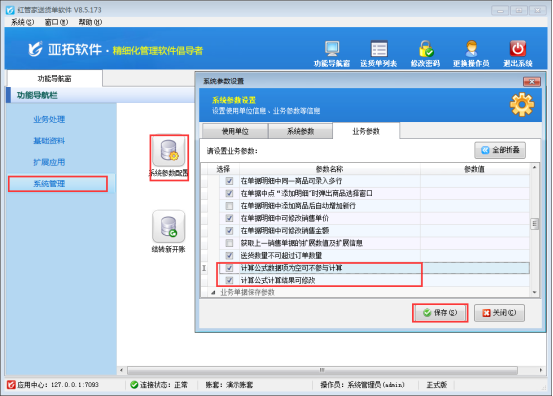Screen dimensions: 553x396
Task: Collapse the 业务单据保存参数 group
Action: (213, 292)
